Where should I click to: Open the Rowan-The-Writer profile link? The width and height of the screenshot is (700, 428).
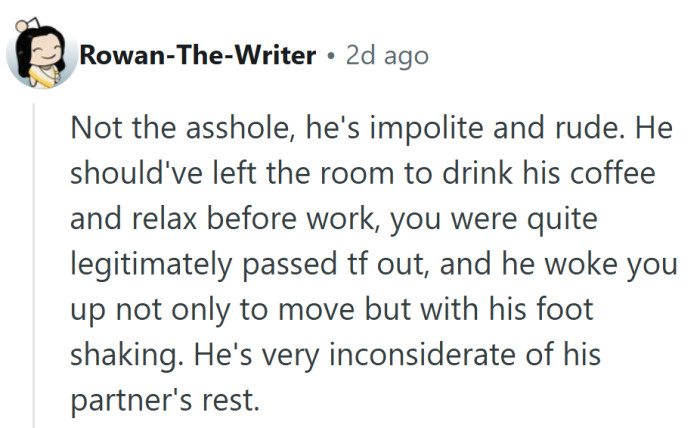coord(197,55)
